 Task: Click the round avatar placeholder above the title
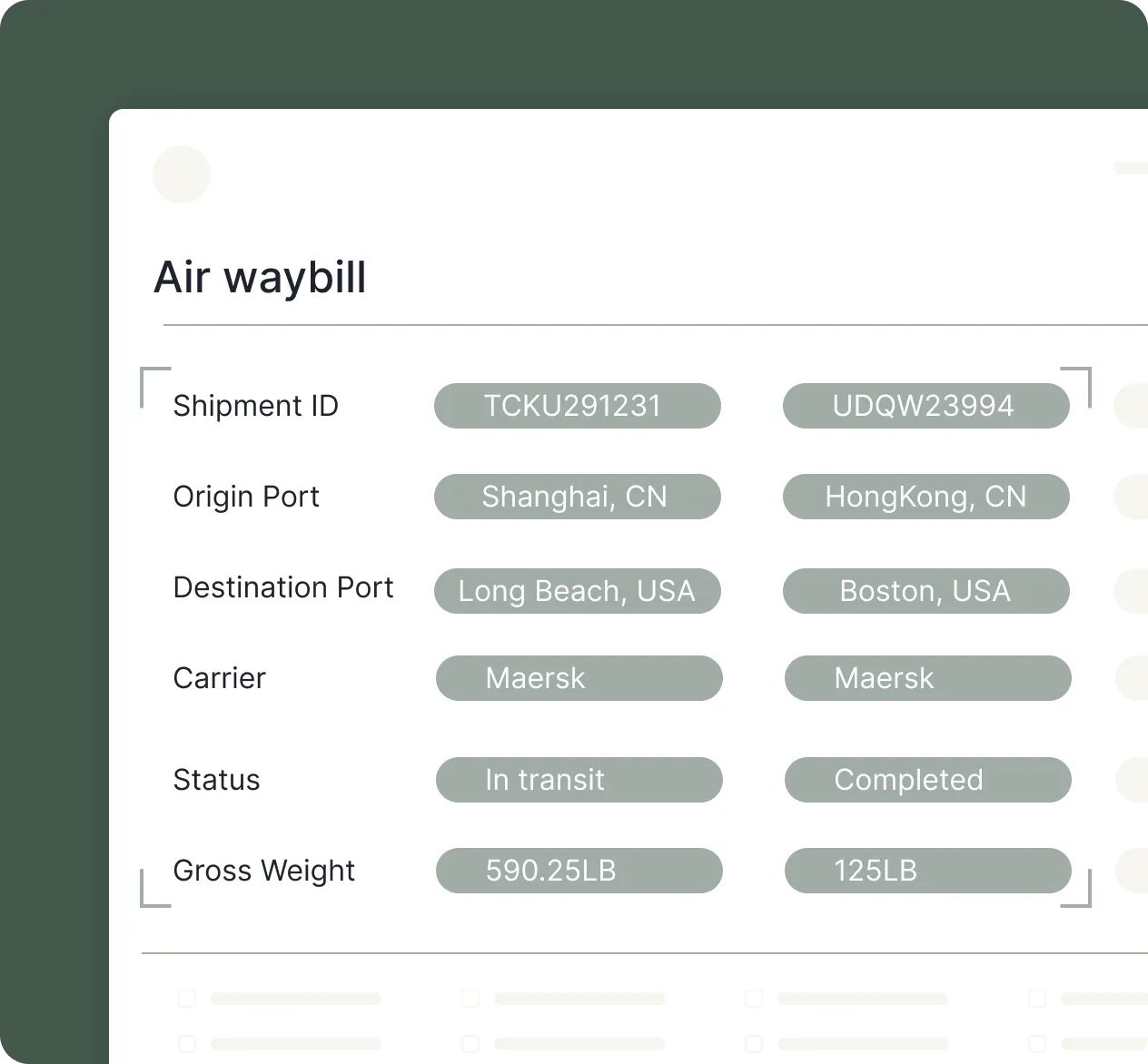click(x=182, y=174)
